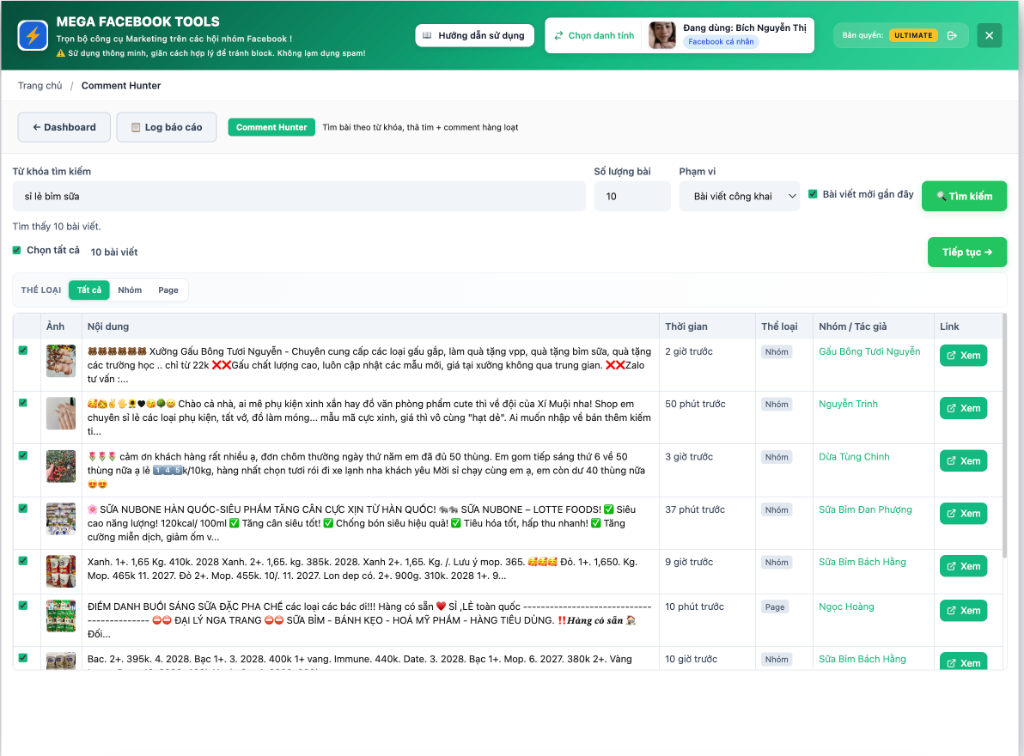Click the Facebook cá nhân account tag
1024x756 pixels.
pos(720,42)
